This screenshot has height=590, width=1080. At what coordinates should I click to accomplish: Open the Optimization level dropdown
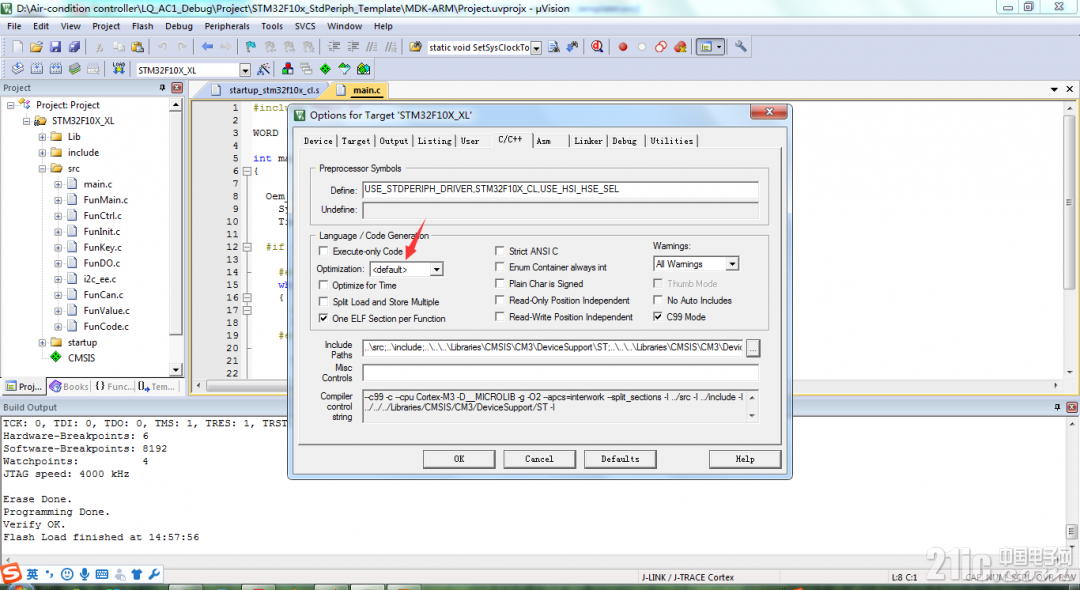pos(437,269)
